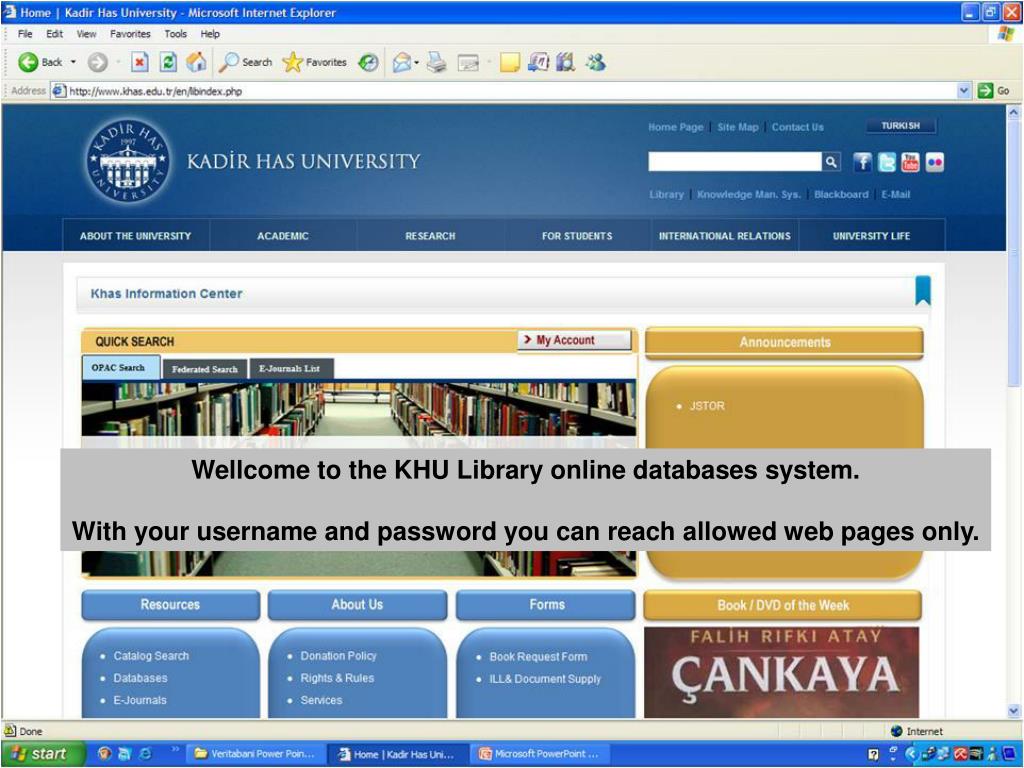Click the Kadir Has University seal logo
This screenshot has width=1024, height=768.
pos(128,161)
